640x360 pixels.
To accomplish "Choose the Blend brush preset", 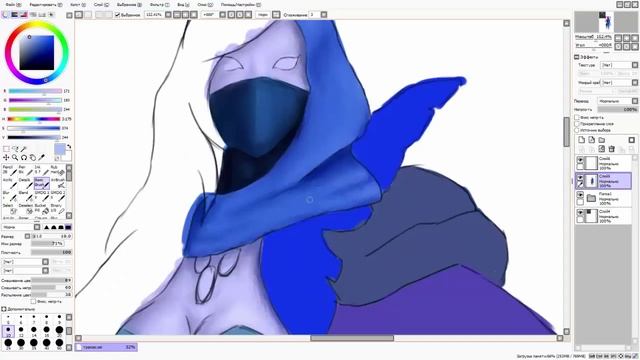I will click(x=25, y=196).
